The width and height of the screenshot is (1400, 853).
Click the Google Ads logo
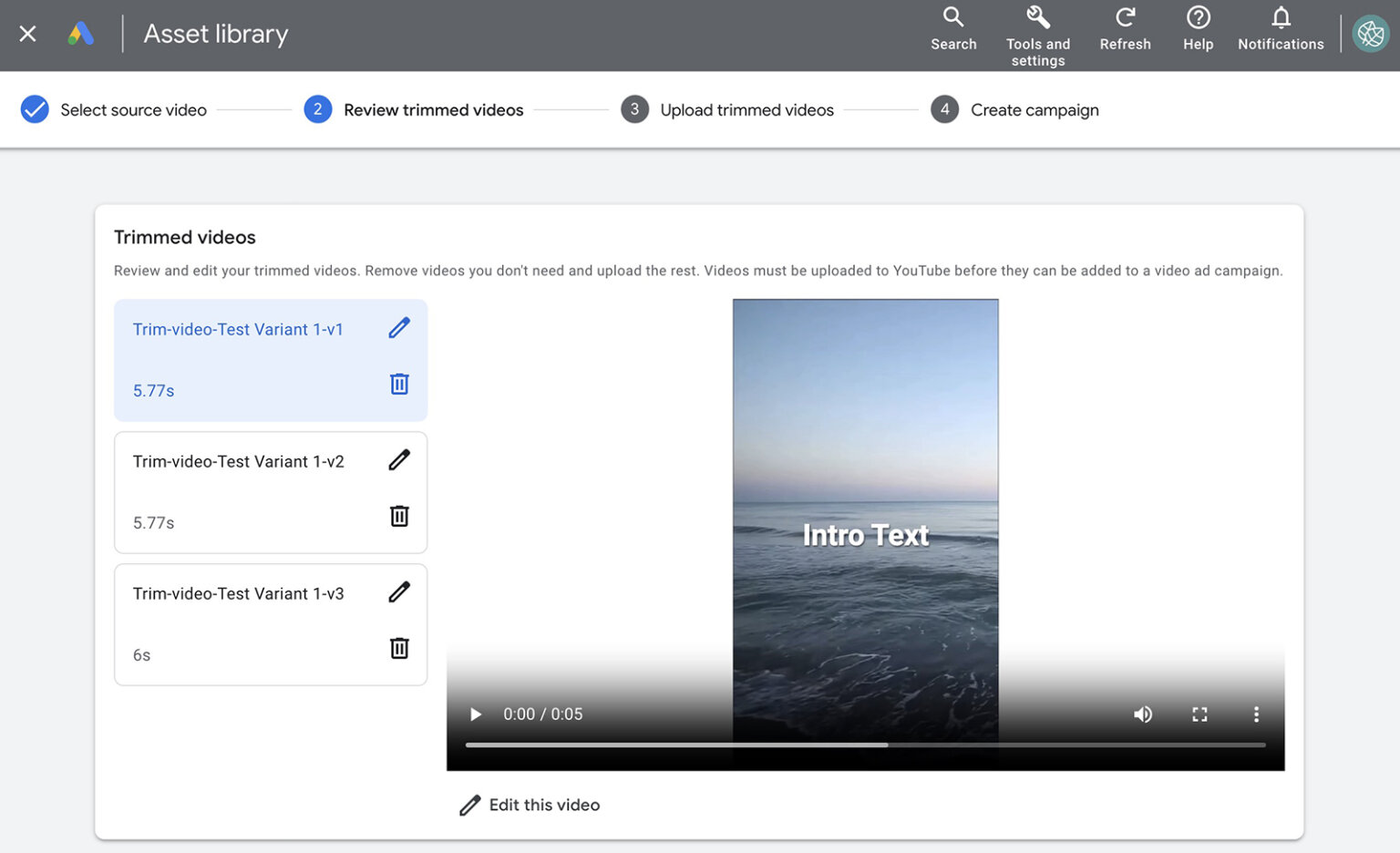click(x=81, y=33)
